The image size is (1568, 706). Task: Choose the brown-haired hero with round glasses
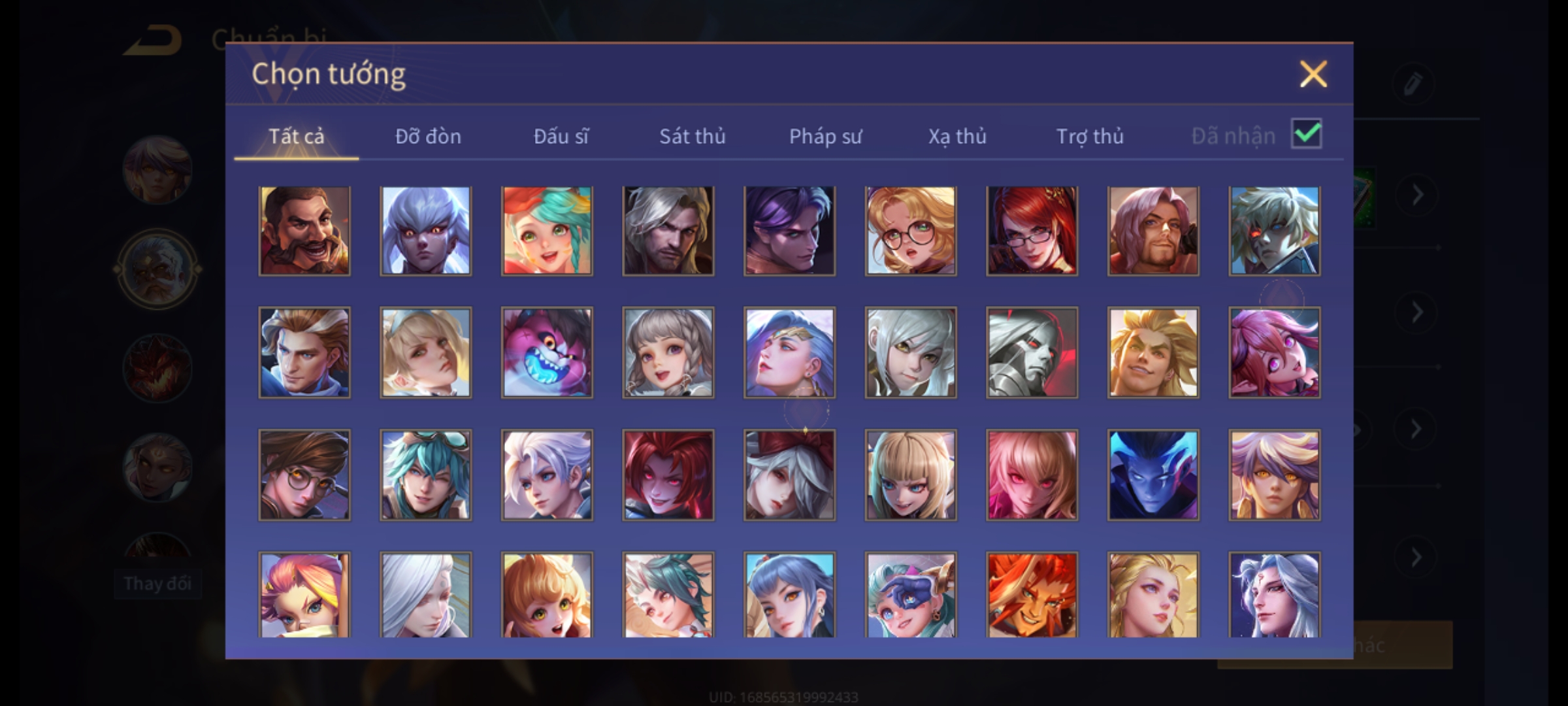click(x=304, y=475)
